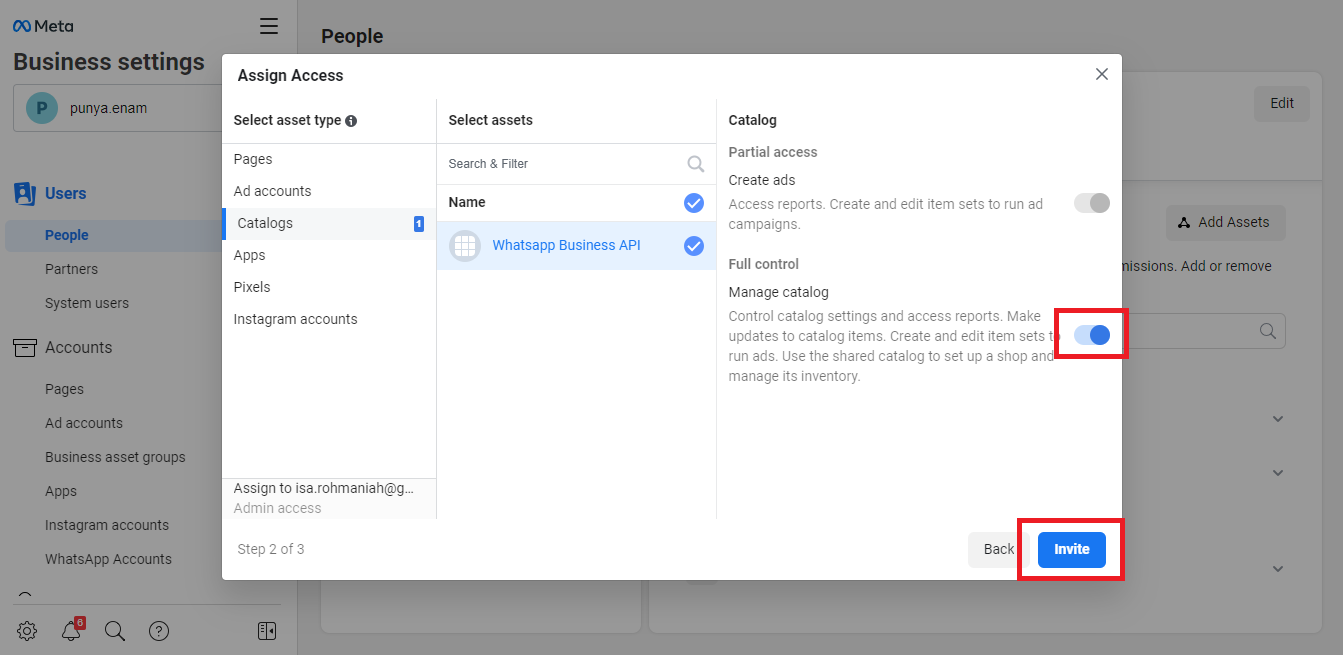Open help with the question mark icon
This screenshot has width=1343, height=655.
[159, 630]
